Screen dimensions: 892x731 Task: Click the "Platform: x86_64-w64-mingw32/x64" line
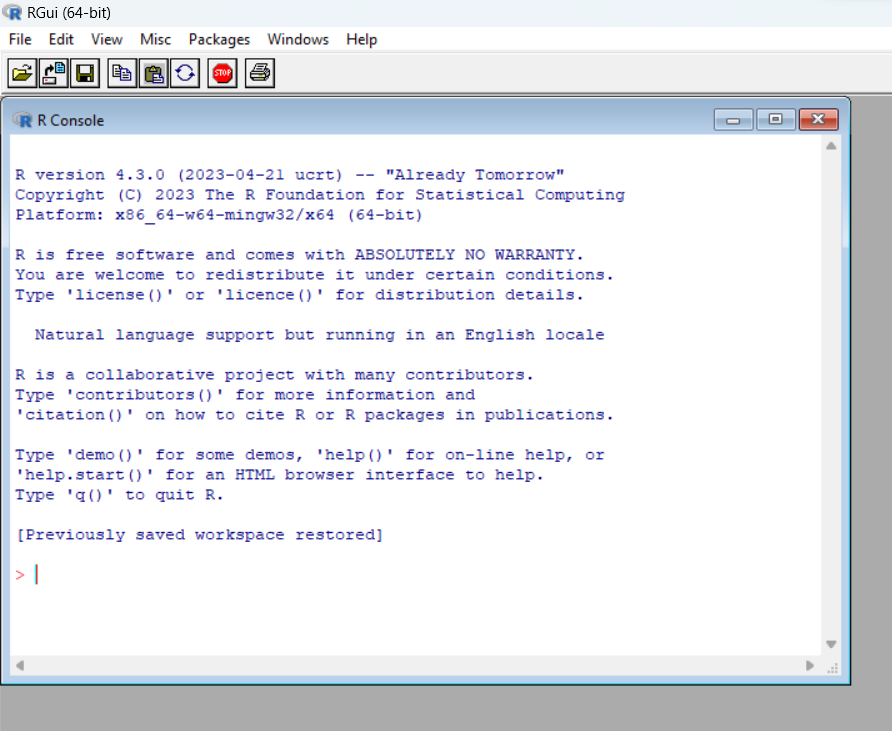pyautogui.click(x=219, y=214)
